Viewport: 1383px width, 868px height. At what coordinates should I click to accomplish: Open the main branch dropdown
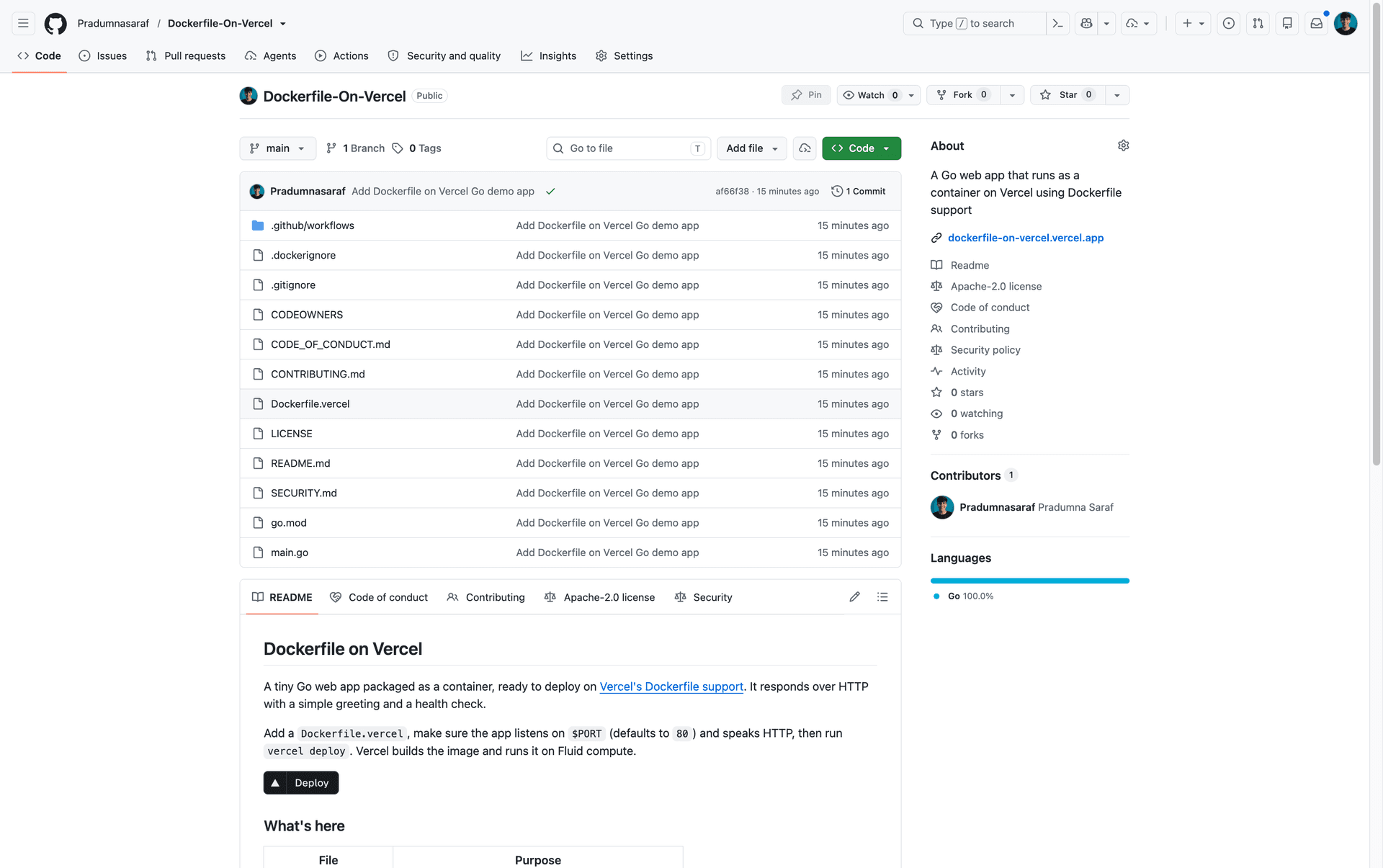coord(277,148)
